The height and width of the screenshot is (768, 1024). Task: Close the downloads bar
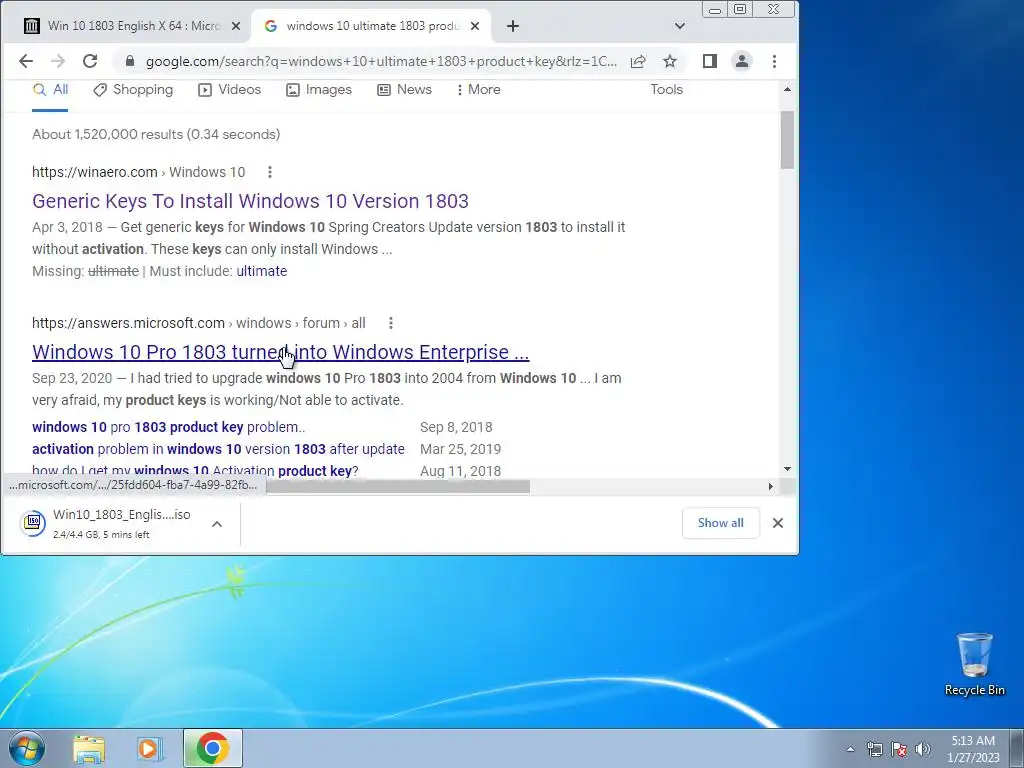pos(778,523)
